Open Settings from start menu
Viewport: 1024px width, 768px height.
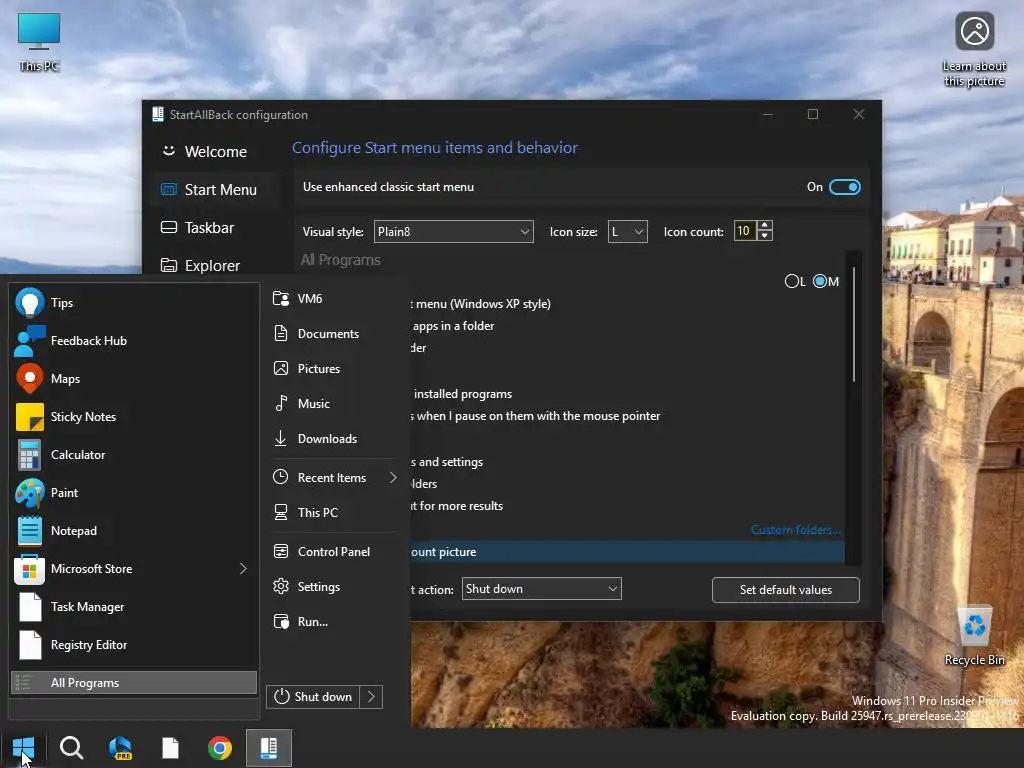333,586
